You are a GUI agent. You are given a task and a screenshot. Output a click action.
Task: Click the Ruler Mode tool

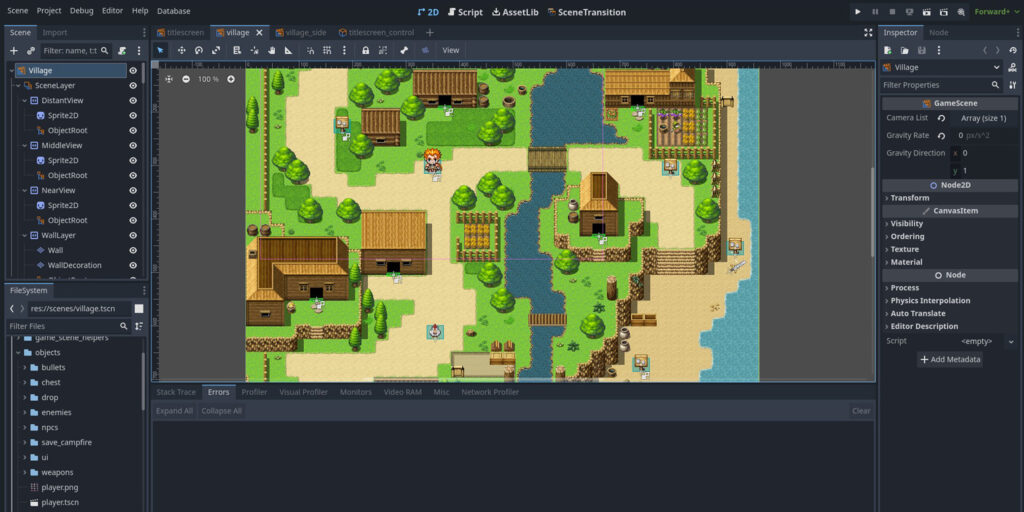point(289,50)
